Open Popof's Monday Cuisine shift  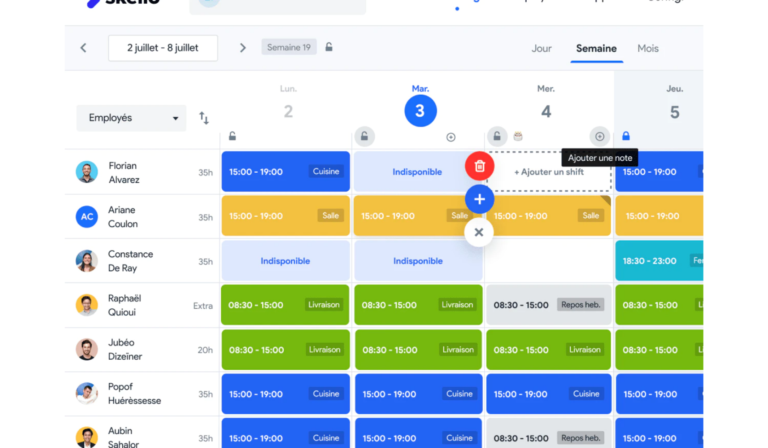[x=286, y=394]
